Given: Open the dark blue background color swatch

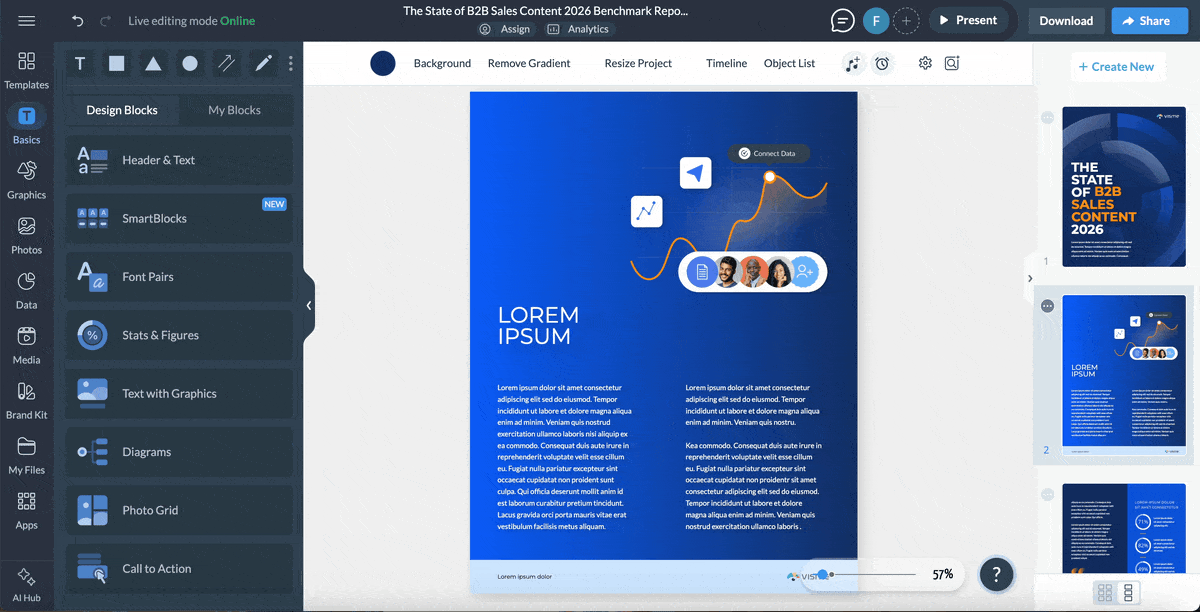Looking at the screenshot, I should pos(383,63).
